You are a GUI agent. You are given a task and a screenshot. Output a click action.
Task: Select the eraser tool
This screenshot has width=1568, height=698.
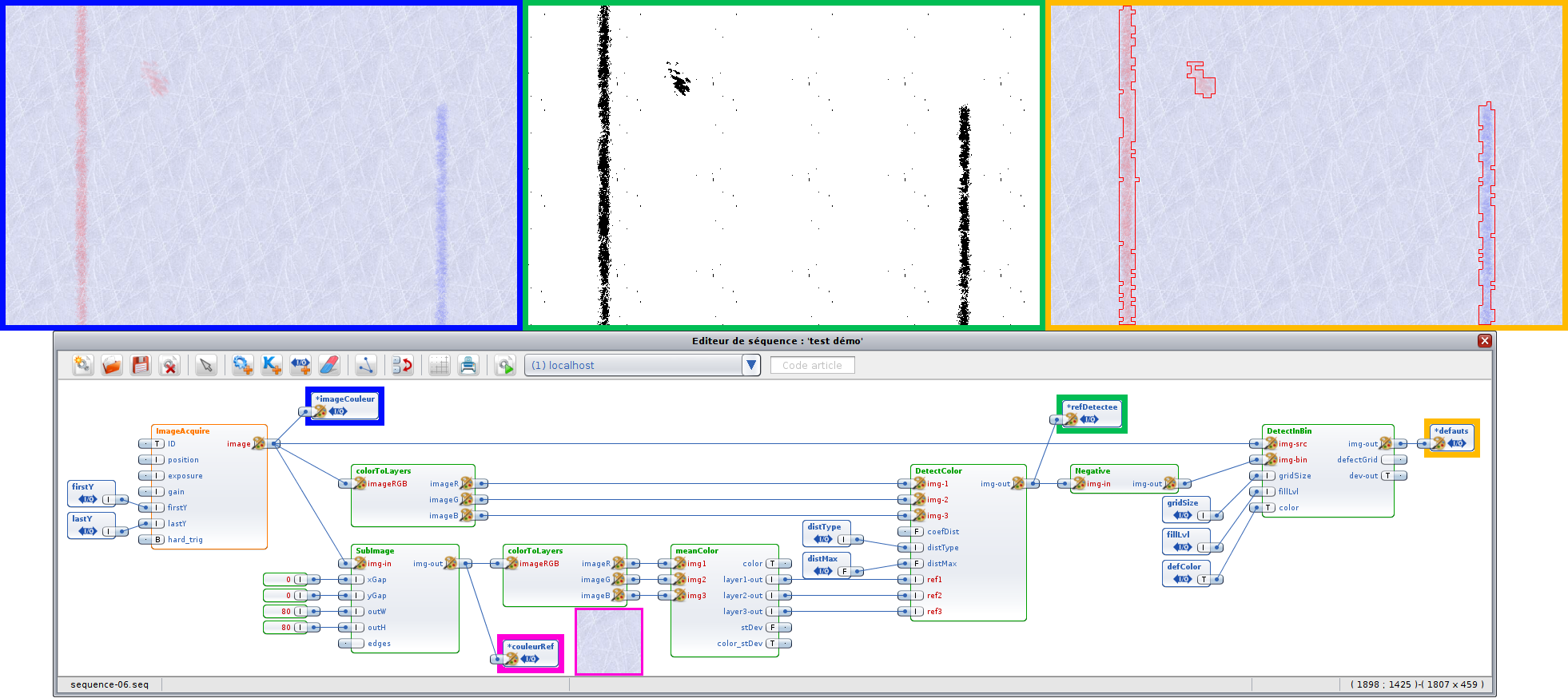[329, 365]
